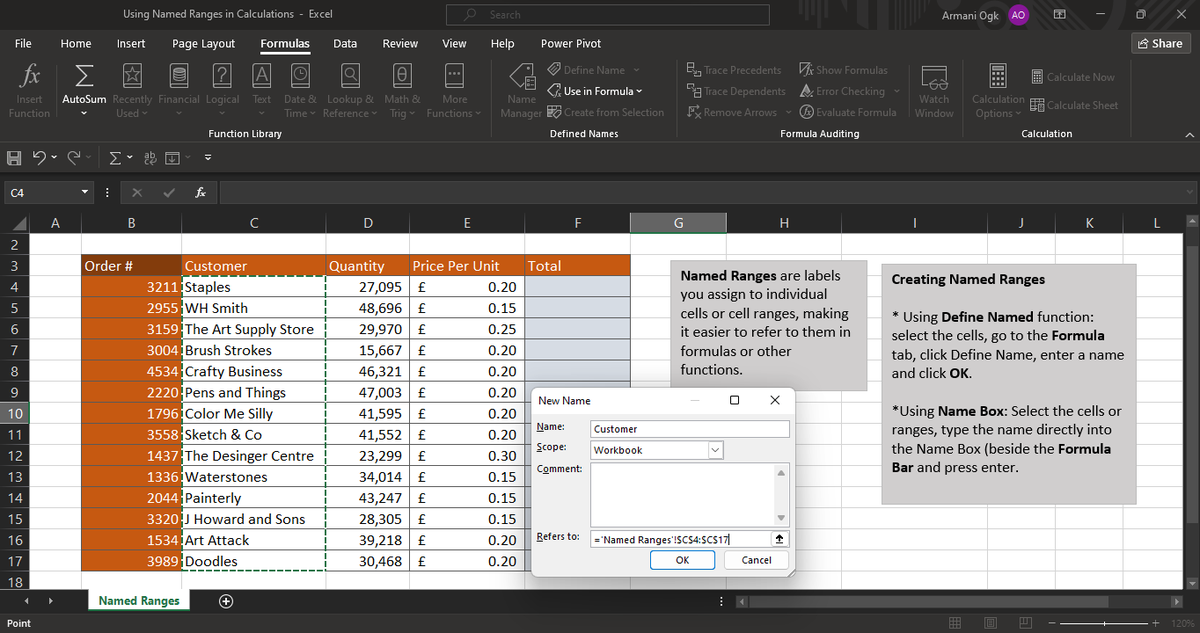Switch to Page Break Preview view
This screenshot has height=633, width=1200.
point(1024,623)
